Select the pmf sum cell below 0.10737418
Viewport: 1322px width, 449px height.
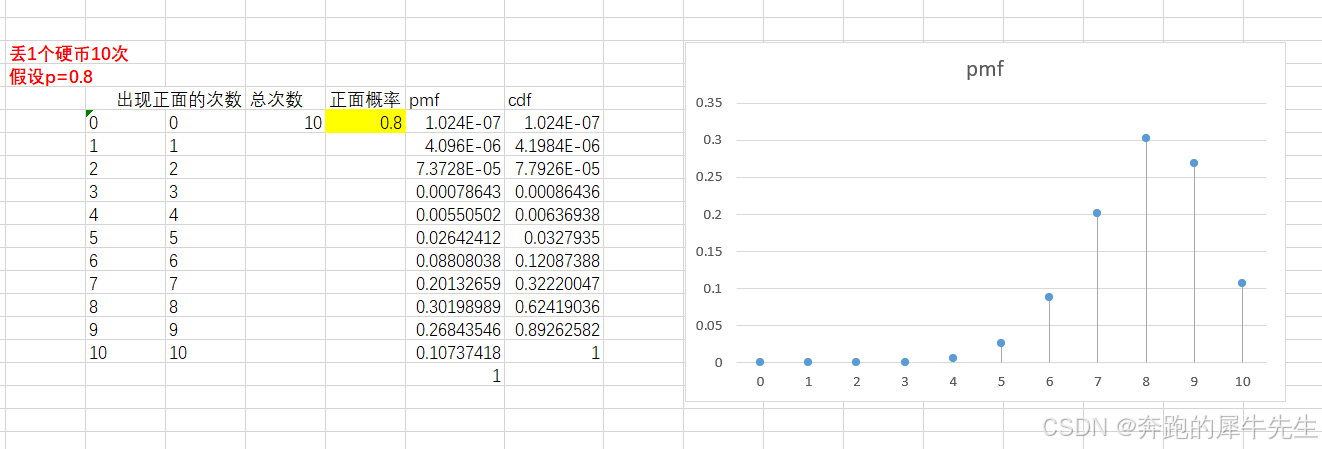[x=454, y=376]
